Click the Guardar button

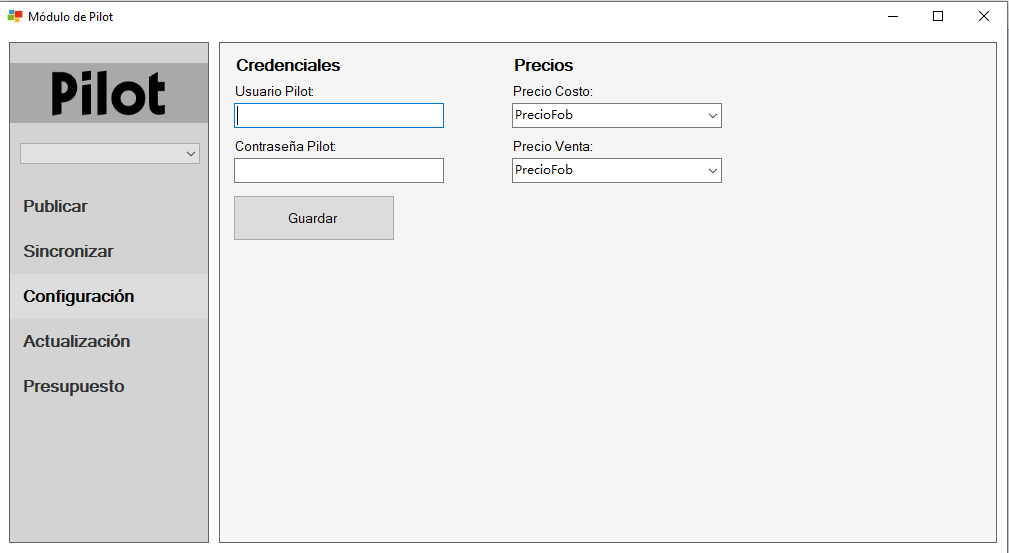pyautogui.click(x=313, y=218)
